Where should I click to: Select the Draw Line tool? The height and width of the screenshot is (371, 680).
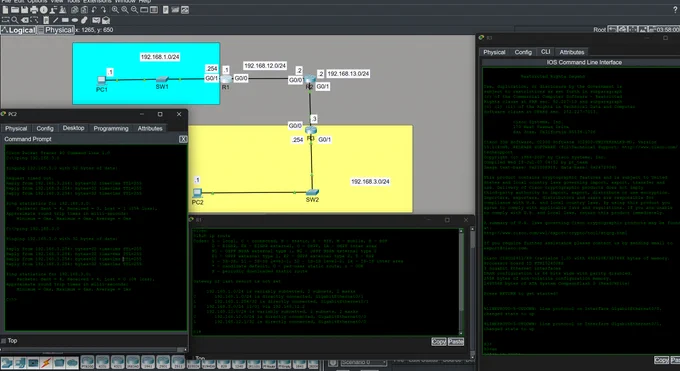pos(56,20)
